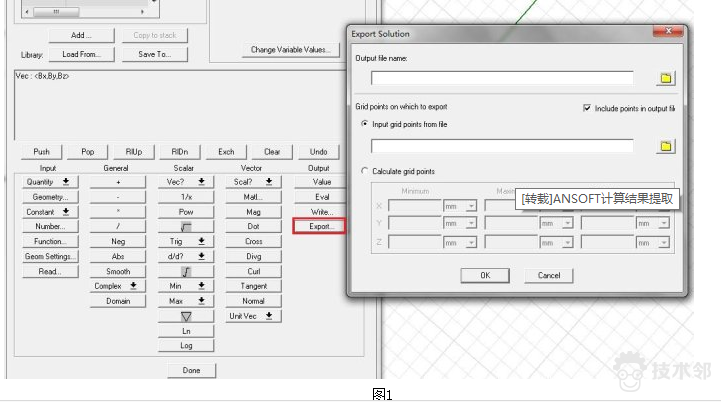Click the Change Variable Values button
The image size is (721, 402).
(x=290, y=49)
